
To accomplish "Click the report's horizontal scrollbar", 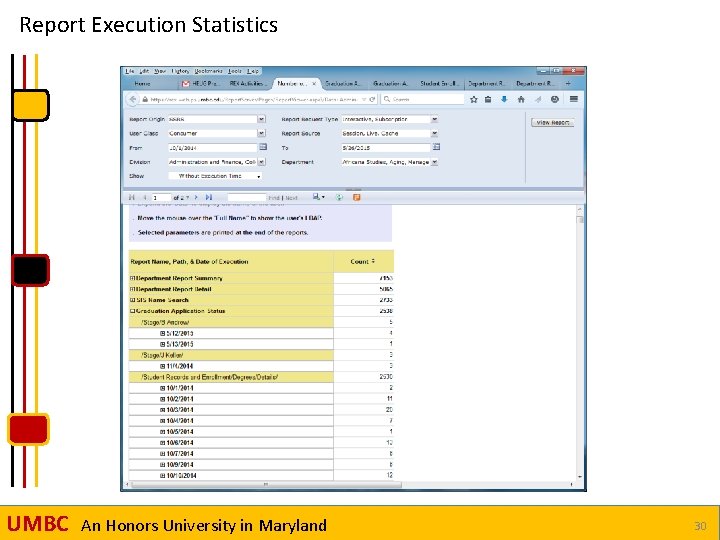I will (x=266, y=484).
